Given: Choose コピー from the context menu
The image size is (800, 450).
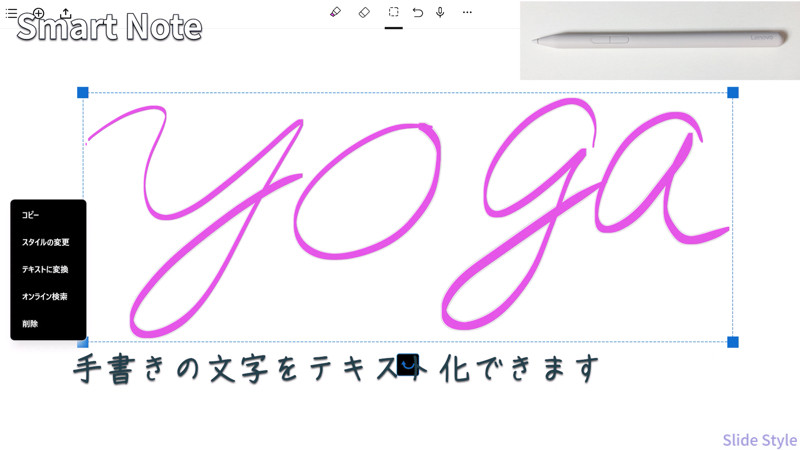Looking at the screenshot, I should [x=31, y=215].
